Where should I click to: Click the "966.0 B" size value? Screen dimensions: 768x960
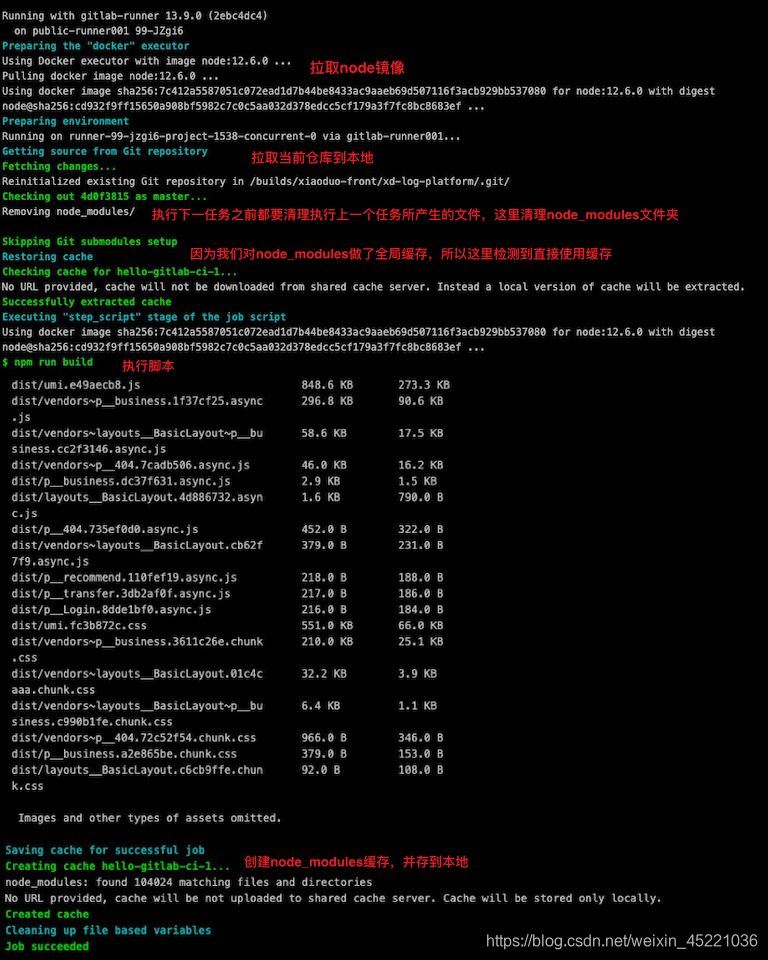[324, 738]
